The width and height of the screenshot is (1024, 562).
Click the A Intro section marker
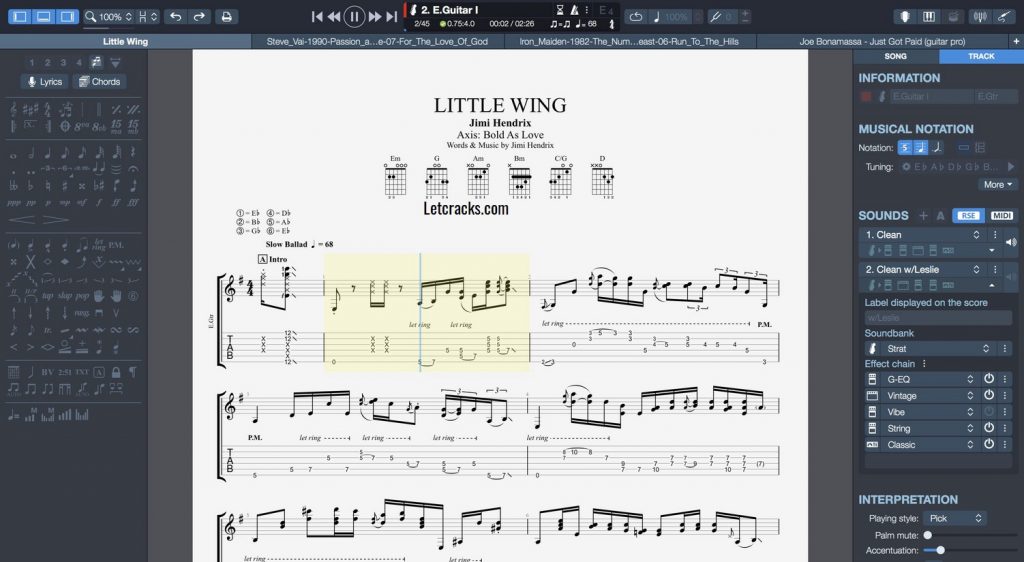click(273, 259)
